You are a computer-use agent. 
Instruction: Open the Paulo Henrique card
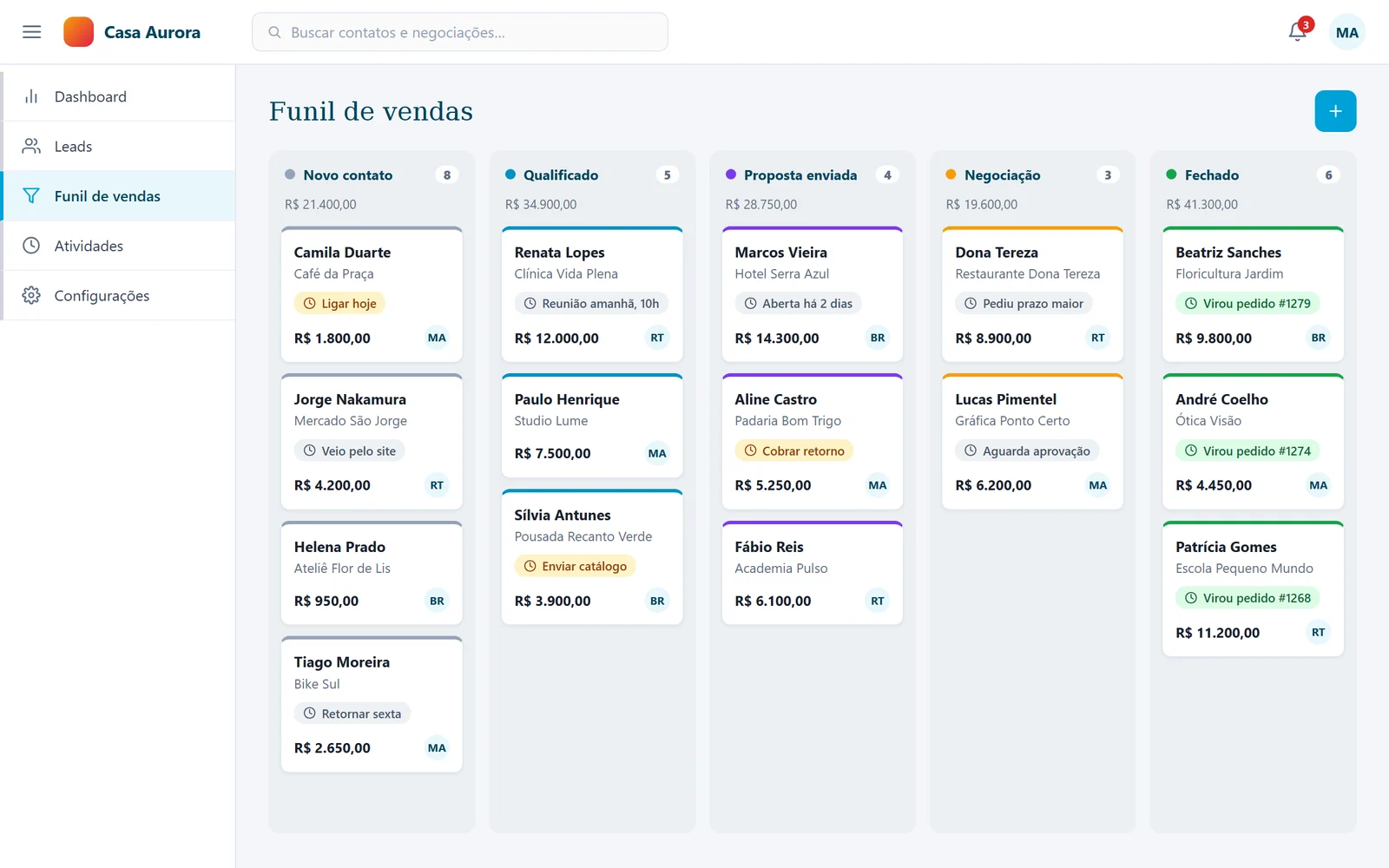point(592,425)
